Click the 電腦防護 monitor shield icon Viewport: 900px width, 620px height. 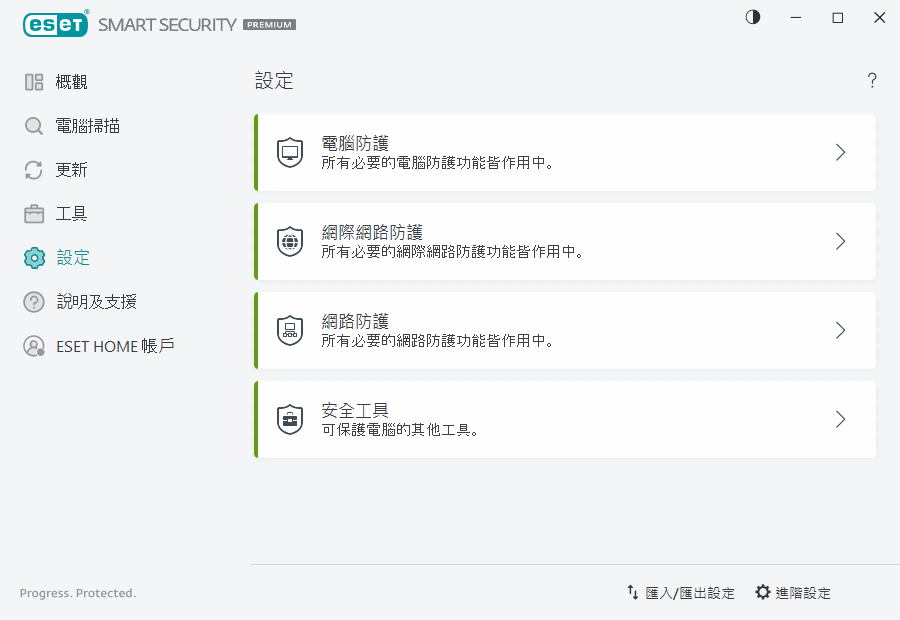[x=289, y=152]
